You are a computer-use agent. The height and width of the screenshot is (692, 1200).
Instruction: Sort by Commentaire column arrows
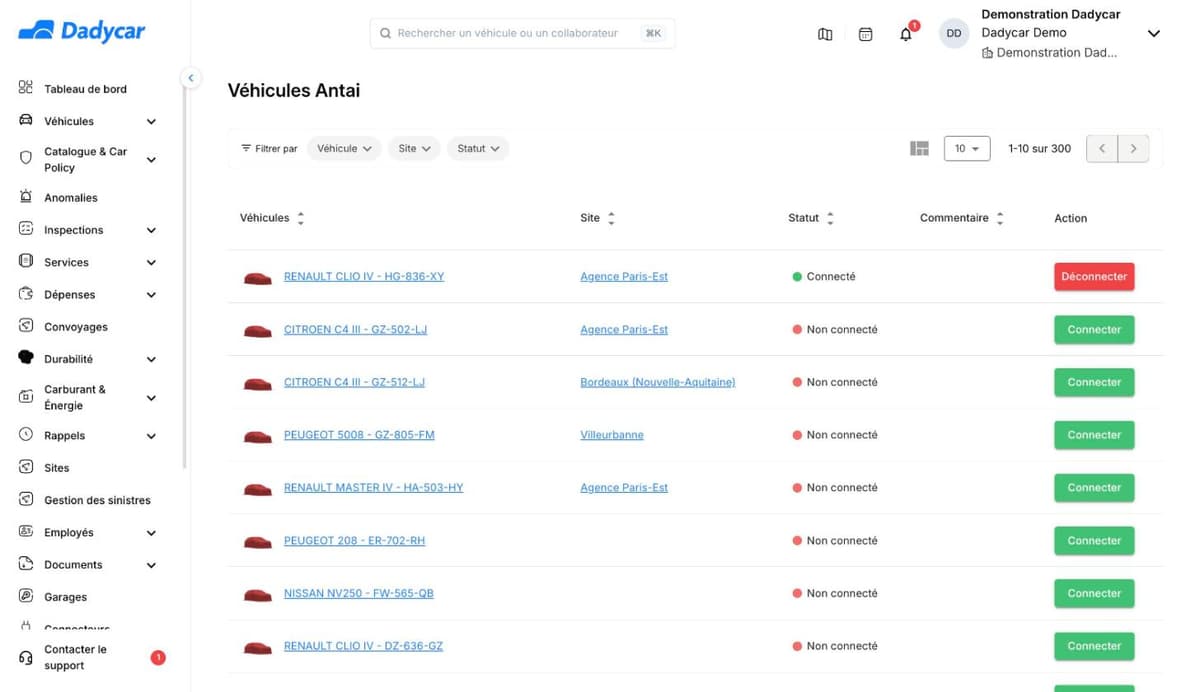(x=1000, y=218)
